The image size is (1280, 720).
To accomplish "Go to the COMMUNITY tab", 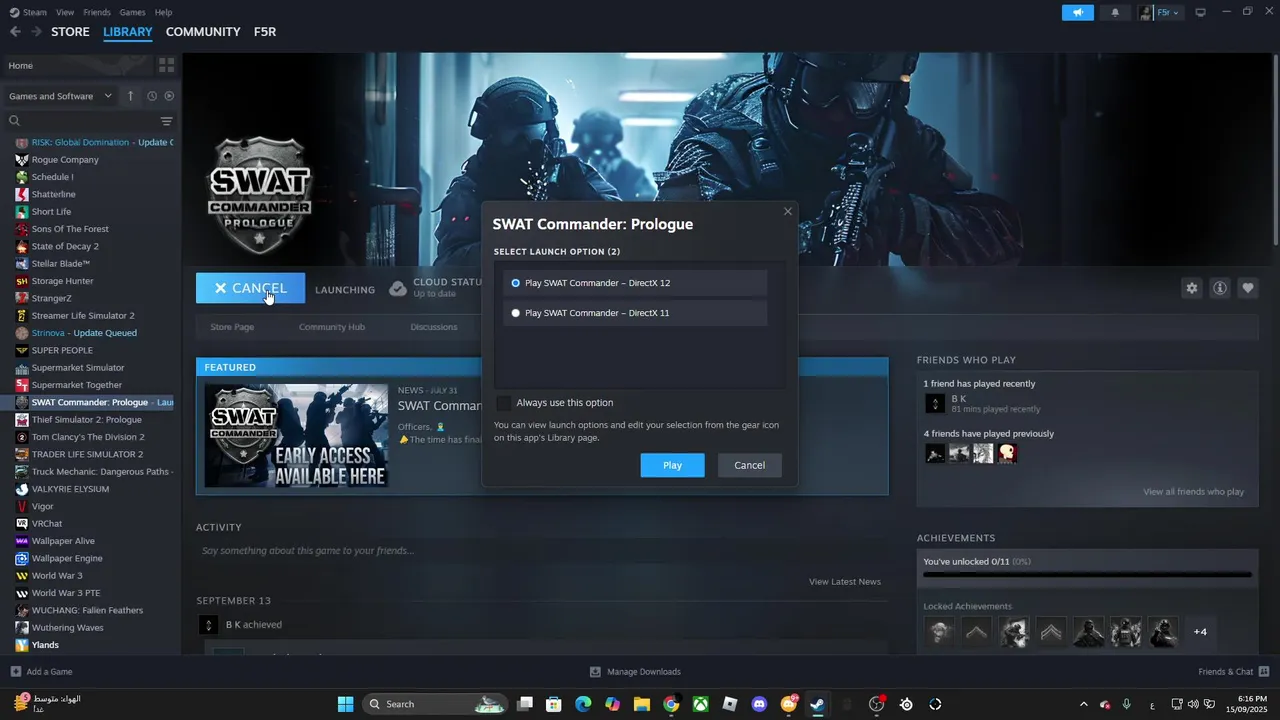I will pos(203,32).
